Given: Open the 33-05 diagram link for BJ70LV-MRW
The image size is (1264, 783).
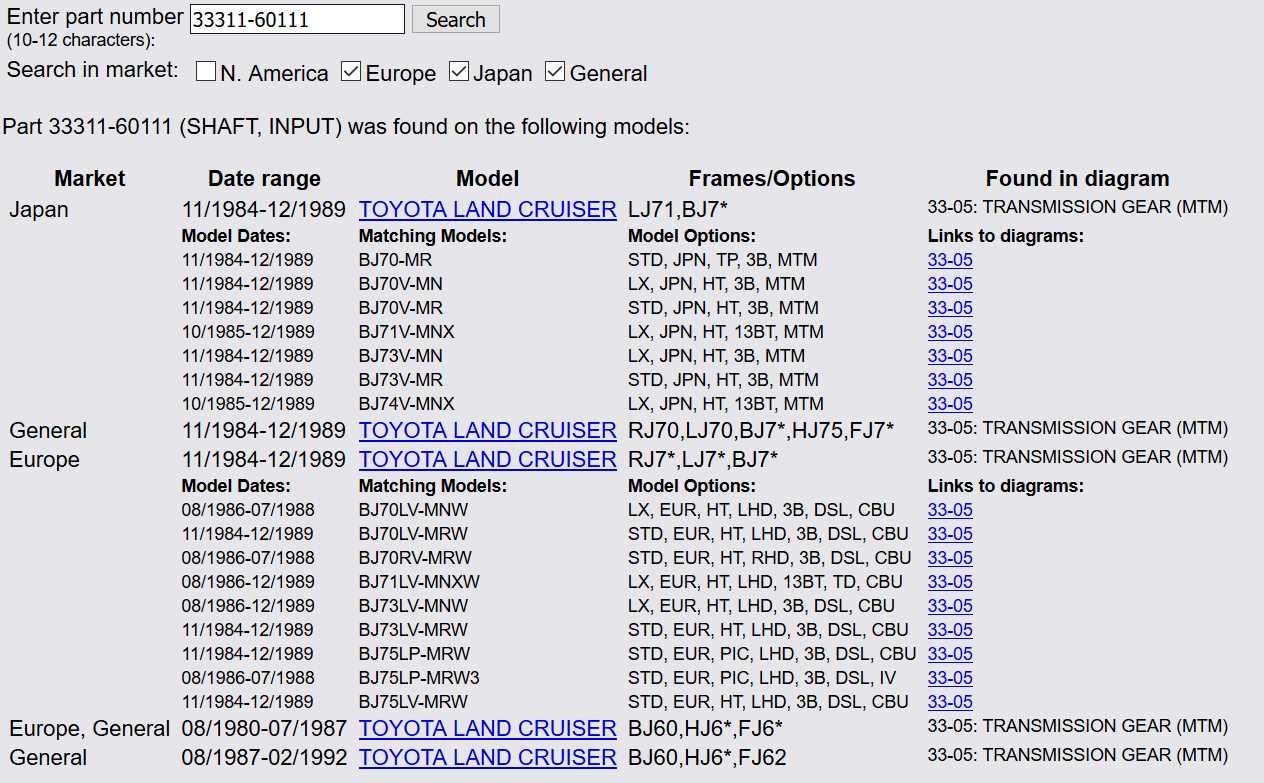Looking at the screenshot, I should 950,534.
